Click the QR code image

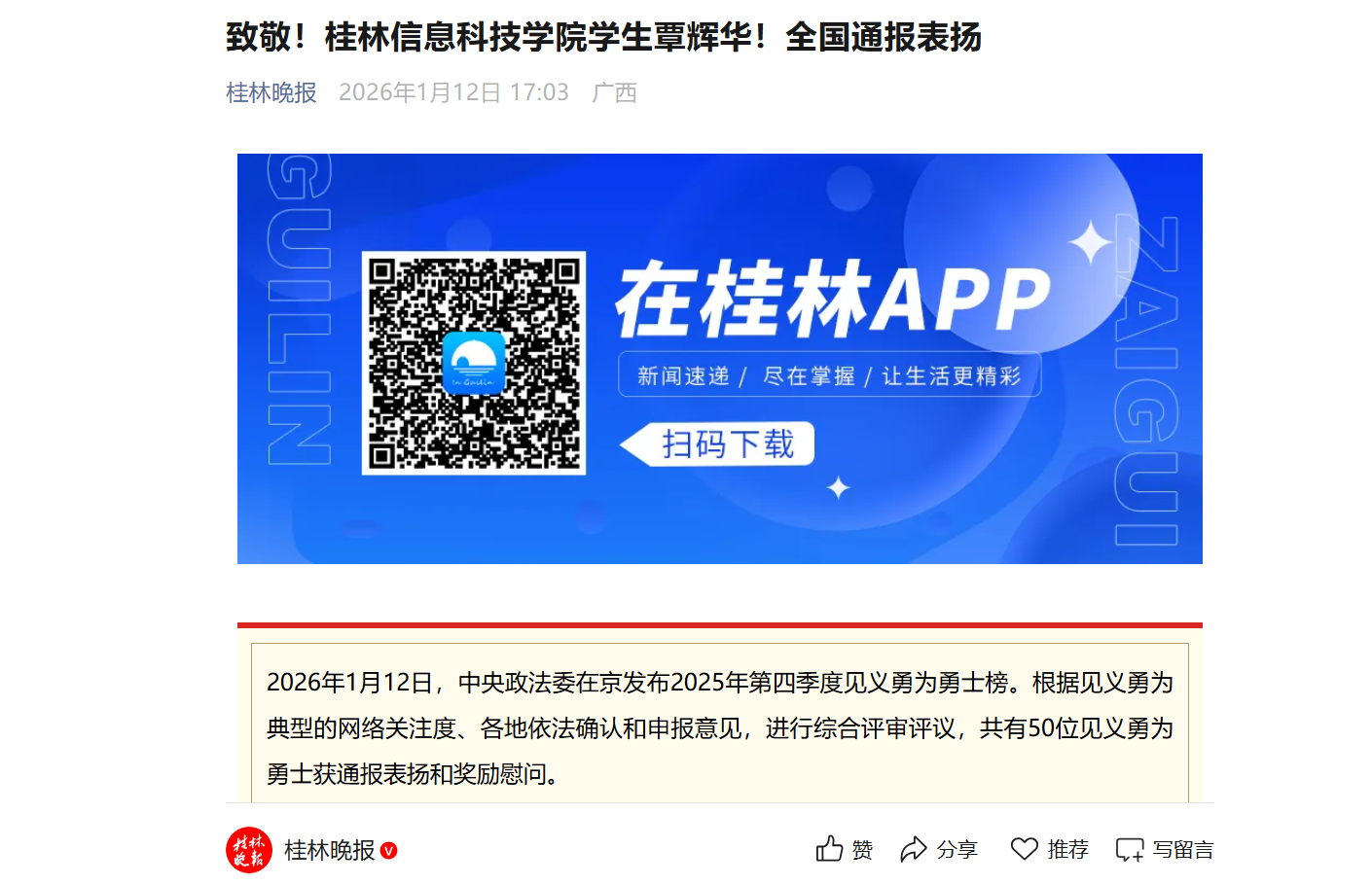[474, 363]
